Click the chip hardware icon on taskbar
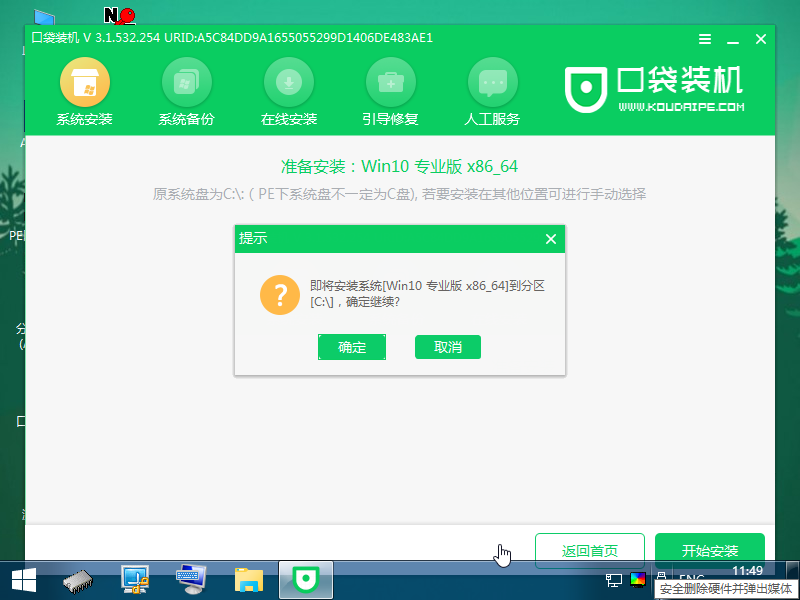800x600 pixels. [78, 579]
